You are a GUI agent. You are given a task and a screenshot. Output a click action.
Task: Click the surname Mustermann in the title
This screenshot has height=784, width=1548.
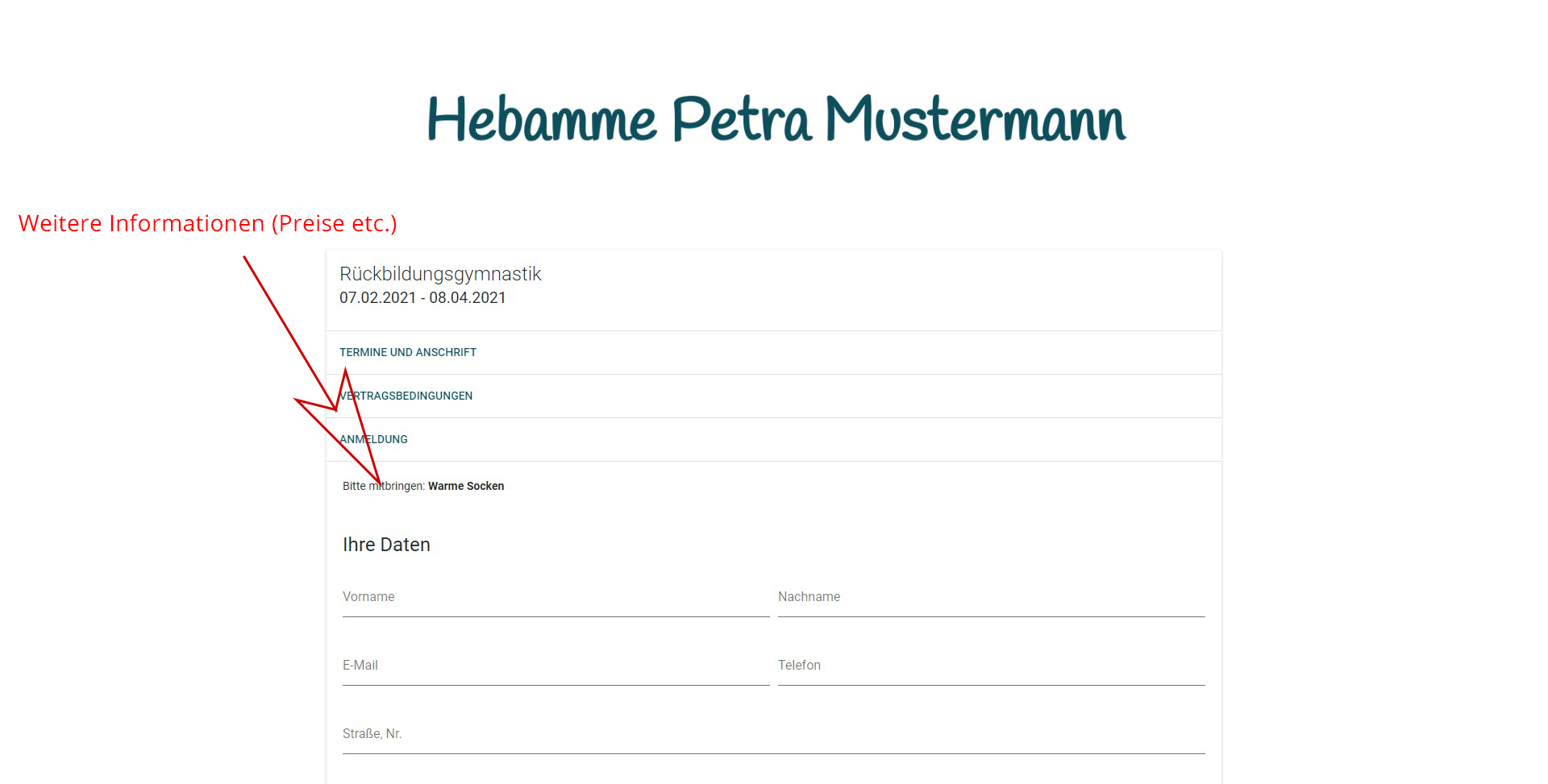coord(975,120)
